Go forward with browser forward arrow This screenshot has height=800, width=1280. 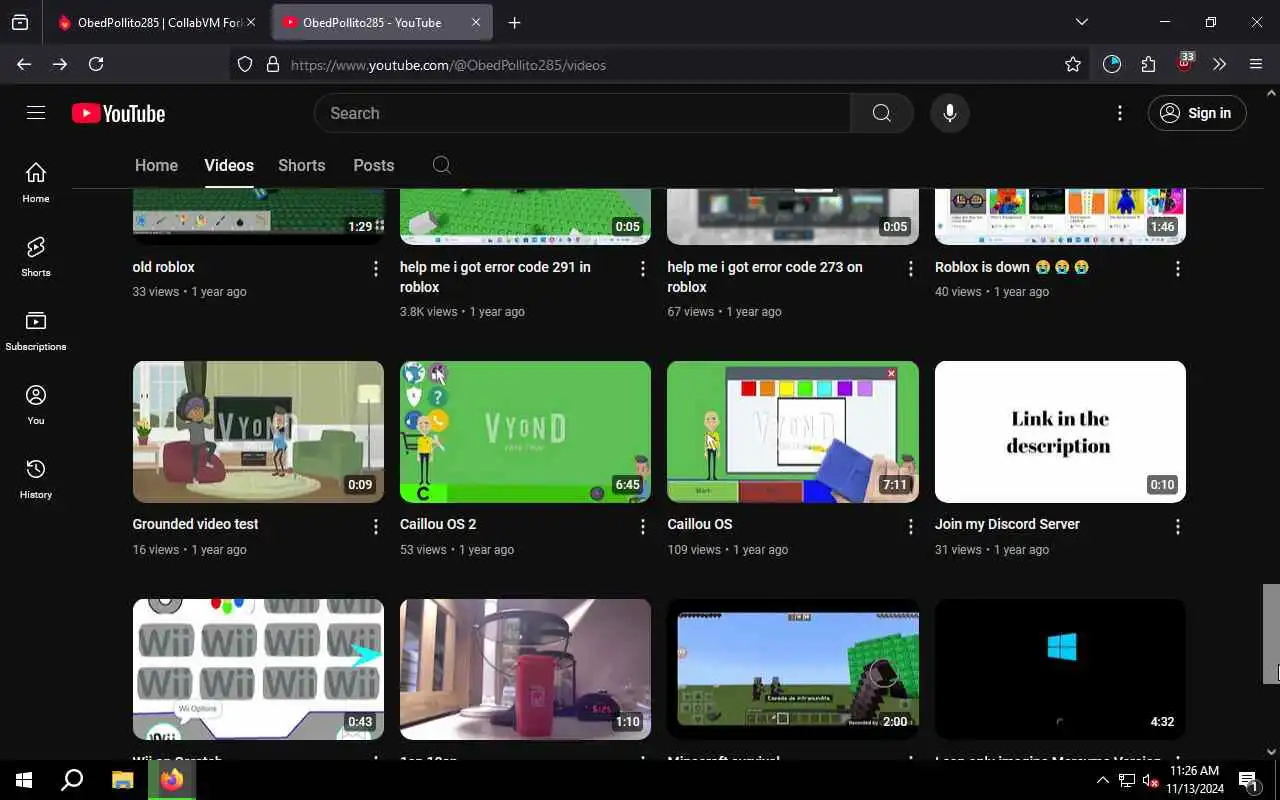click(x=60, y=64)
